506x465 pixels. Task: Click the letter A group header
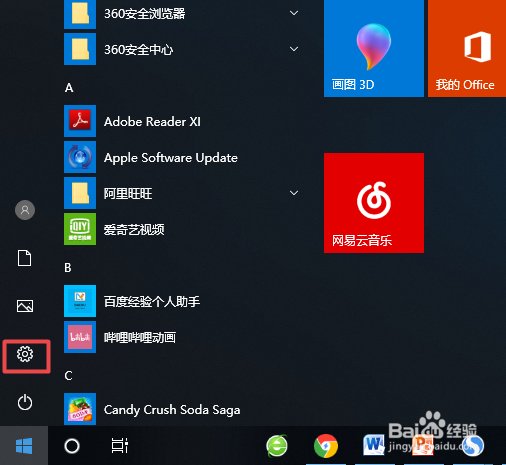coord(69,88)
